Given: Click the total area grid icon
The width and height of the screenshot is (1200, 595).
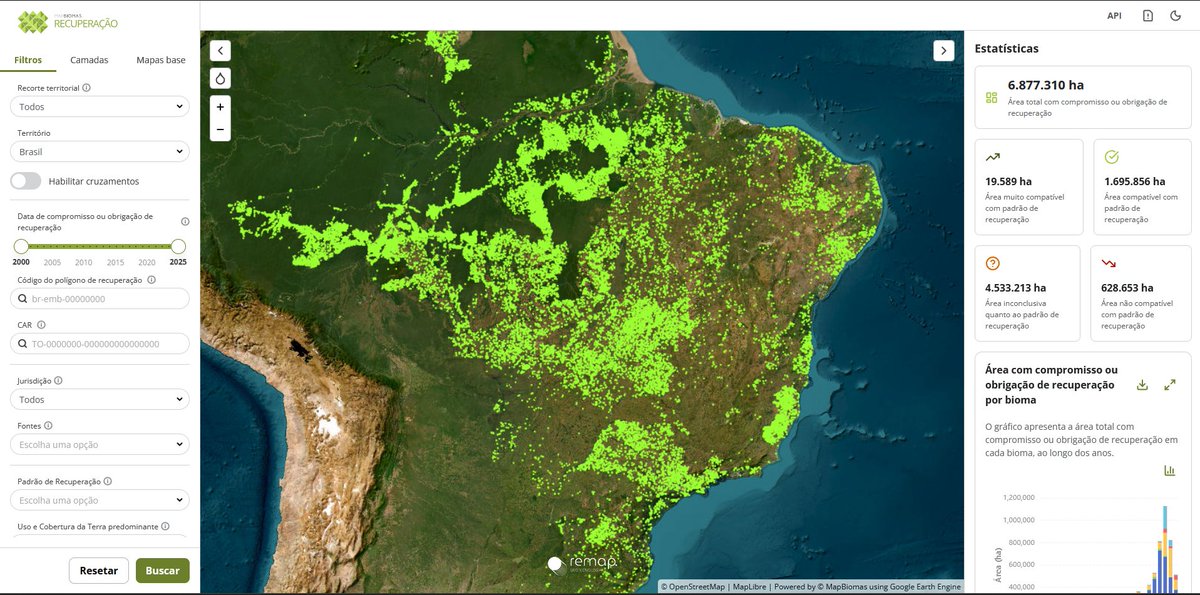Looking at the screenshot, I should pyautogui.click(x=992, y=98).
